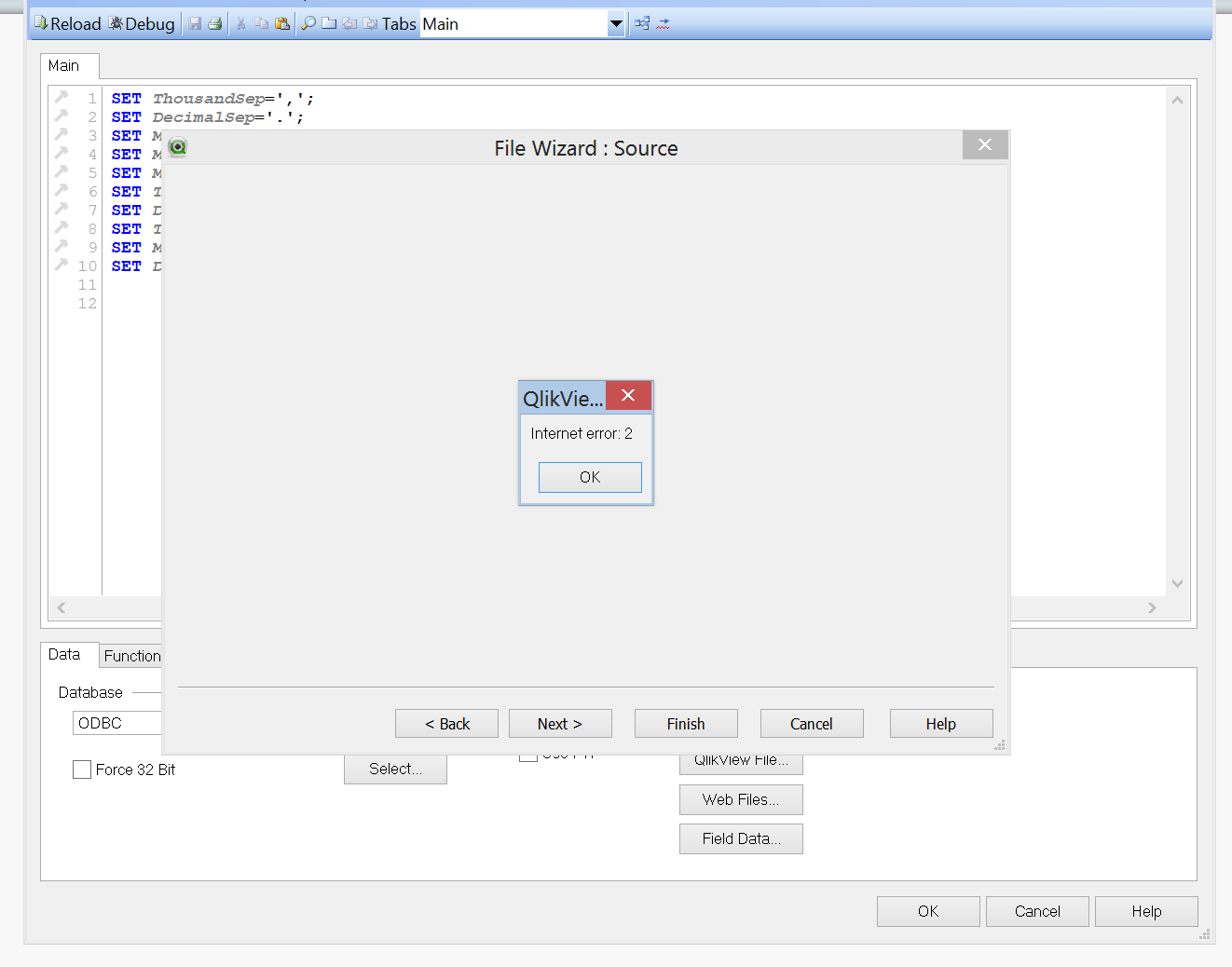Click the line 1 margin pin icon
The height and width of the screenshot is (967, 1232).
(x=62, y=97)
